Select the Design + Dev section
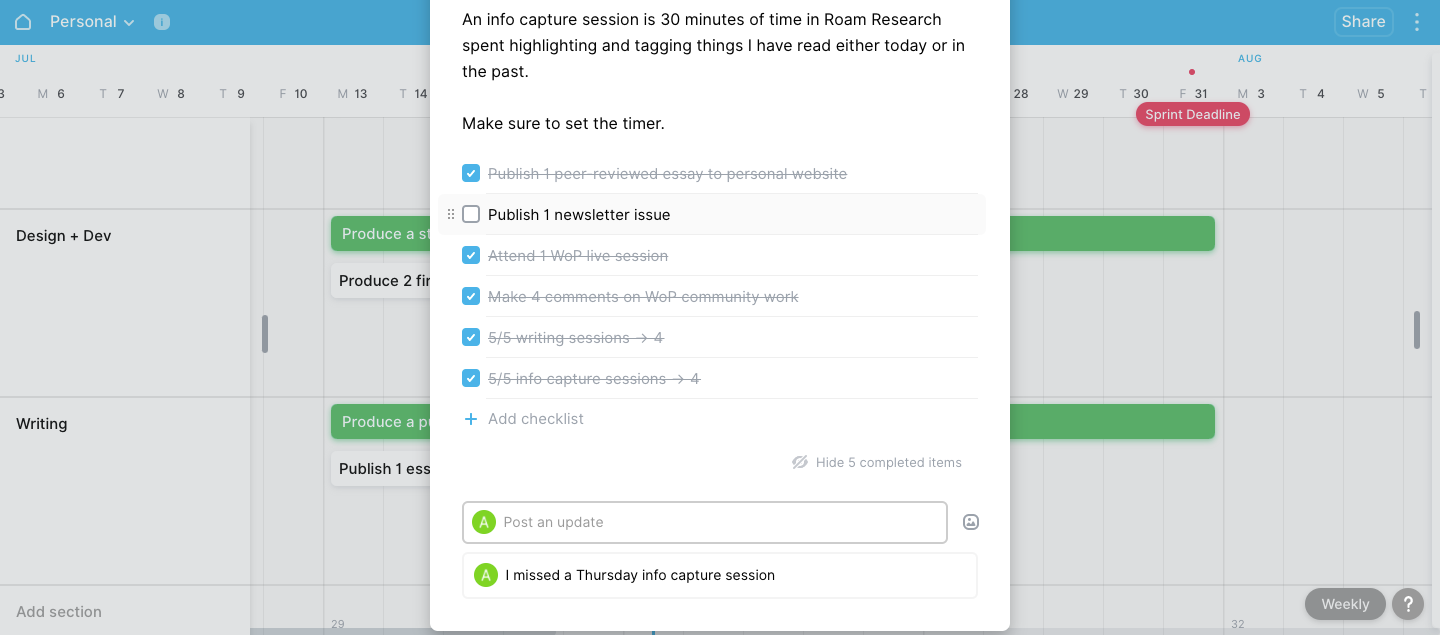 64,236
